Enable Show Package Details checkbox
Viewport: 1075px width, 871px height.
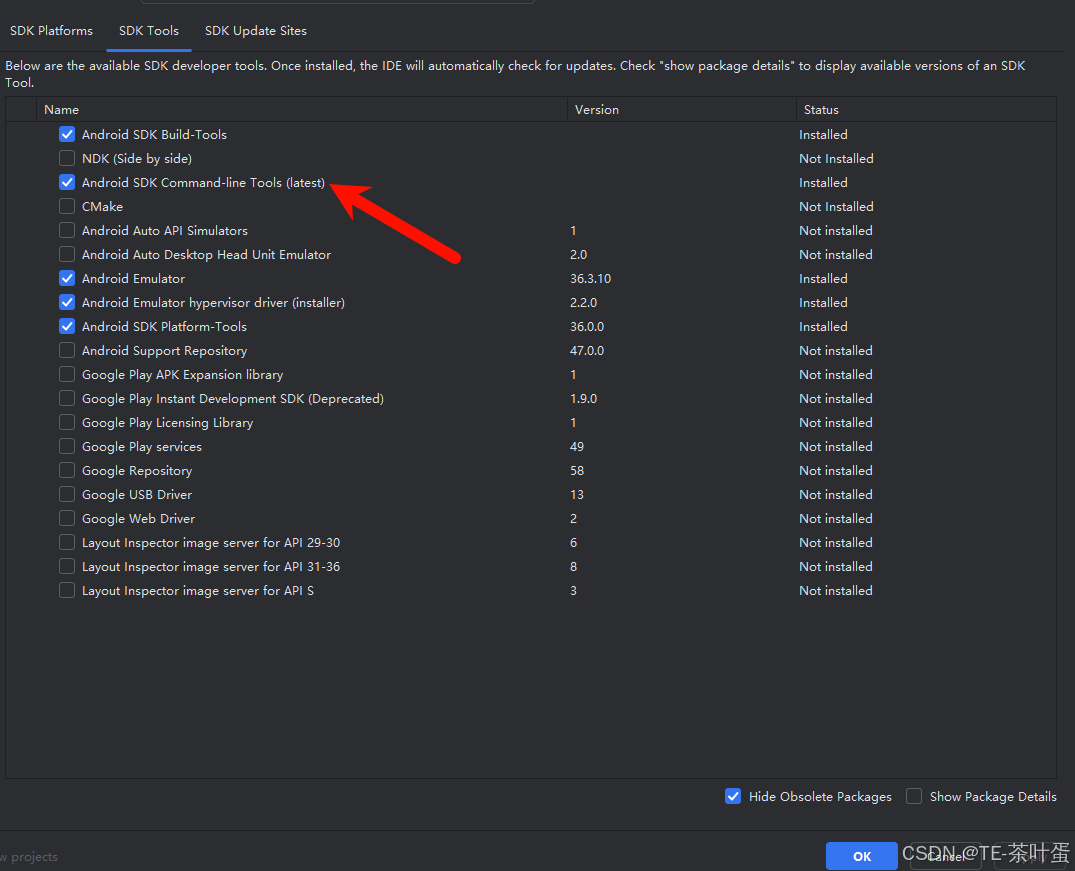[914, 796]
